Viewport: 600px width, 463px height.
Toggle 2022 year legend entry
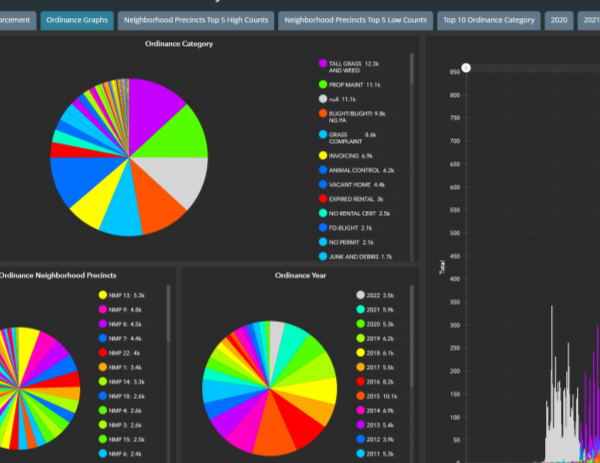click(x=375, y=295)
